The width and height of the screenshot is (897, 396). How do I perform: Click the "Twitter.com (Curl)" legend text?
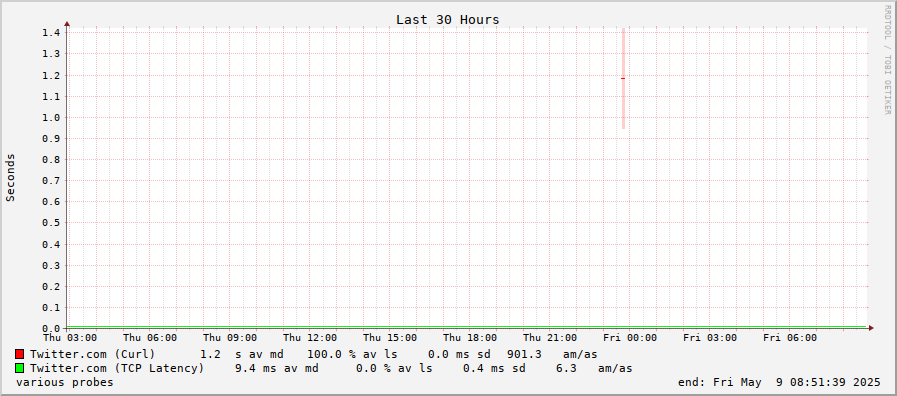click(x=93, y=354)
